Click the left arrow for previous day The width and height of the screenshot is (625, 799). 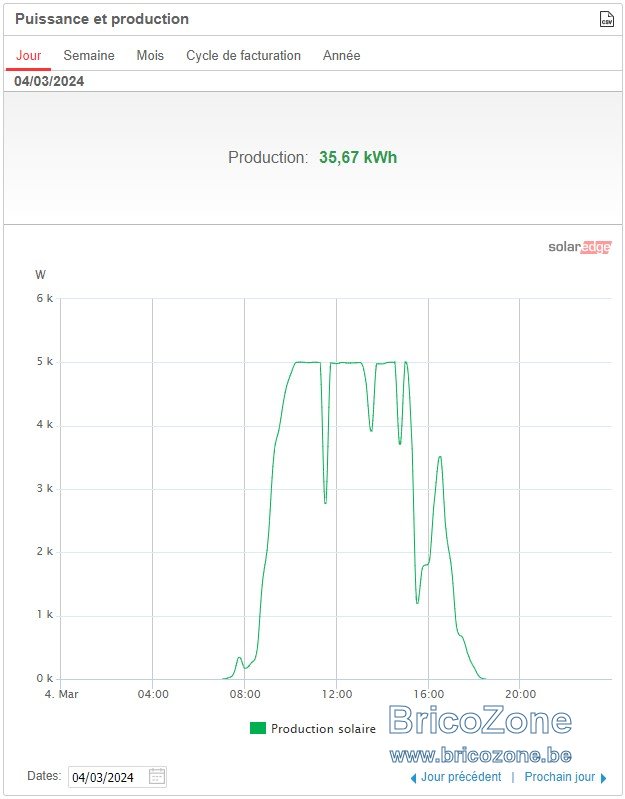pos(413,778)
